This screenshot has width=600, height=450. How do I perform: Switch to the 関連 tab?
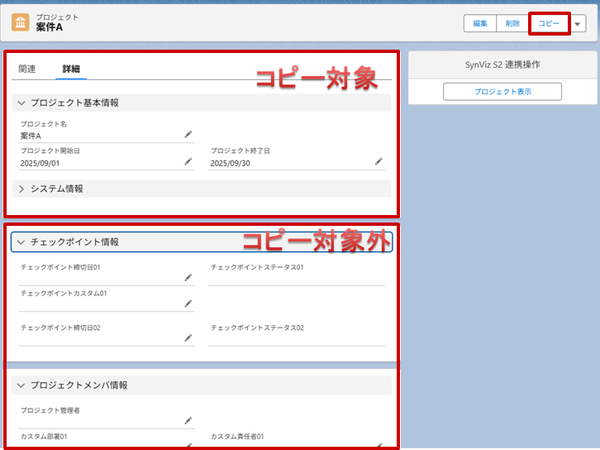pos(27,69)
